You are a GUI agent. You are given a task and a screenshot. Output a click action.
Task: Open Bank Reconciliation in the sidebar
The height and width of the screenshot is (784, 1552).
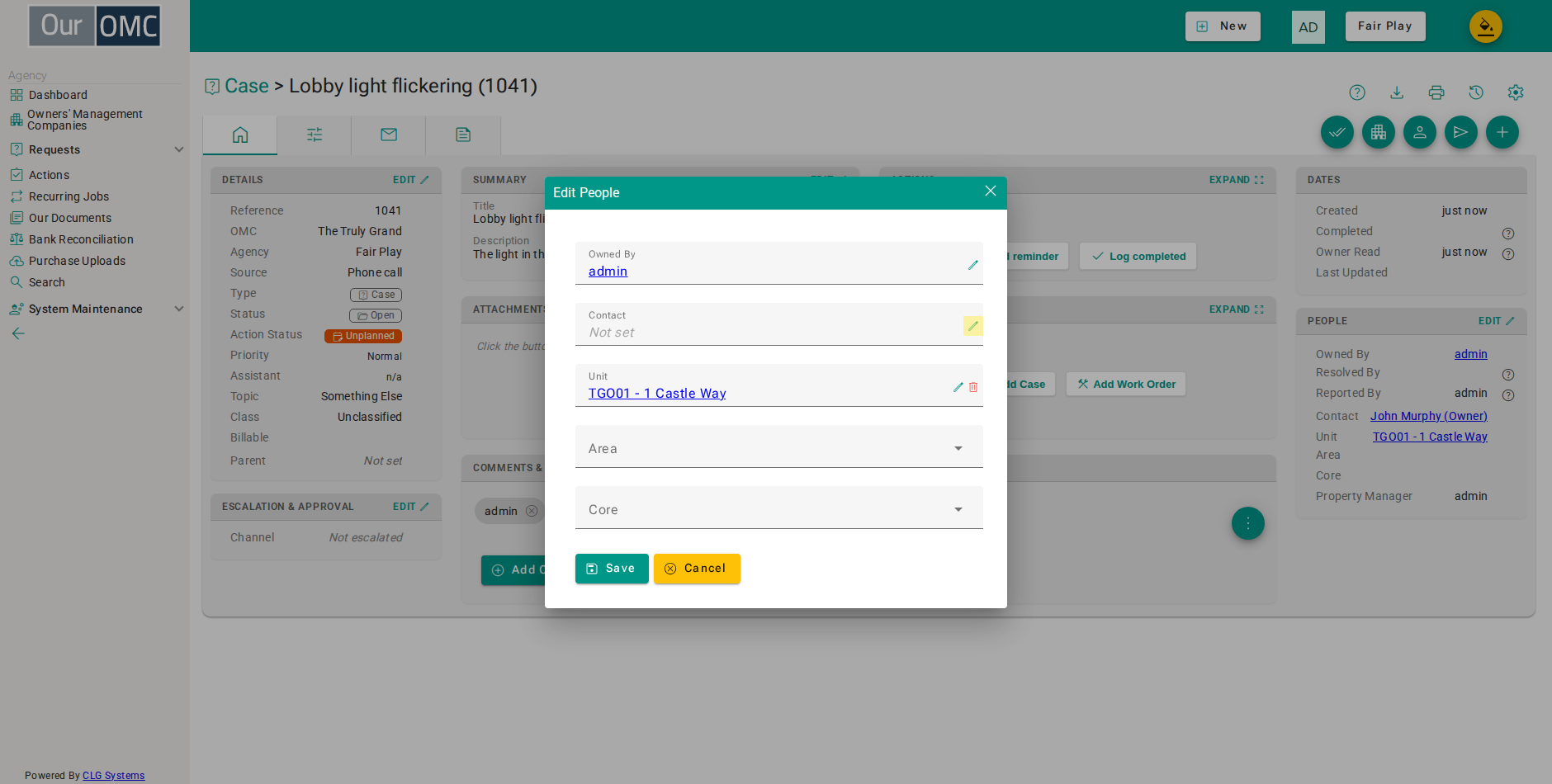tap(81, 239)
